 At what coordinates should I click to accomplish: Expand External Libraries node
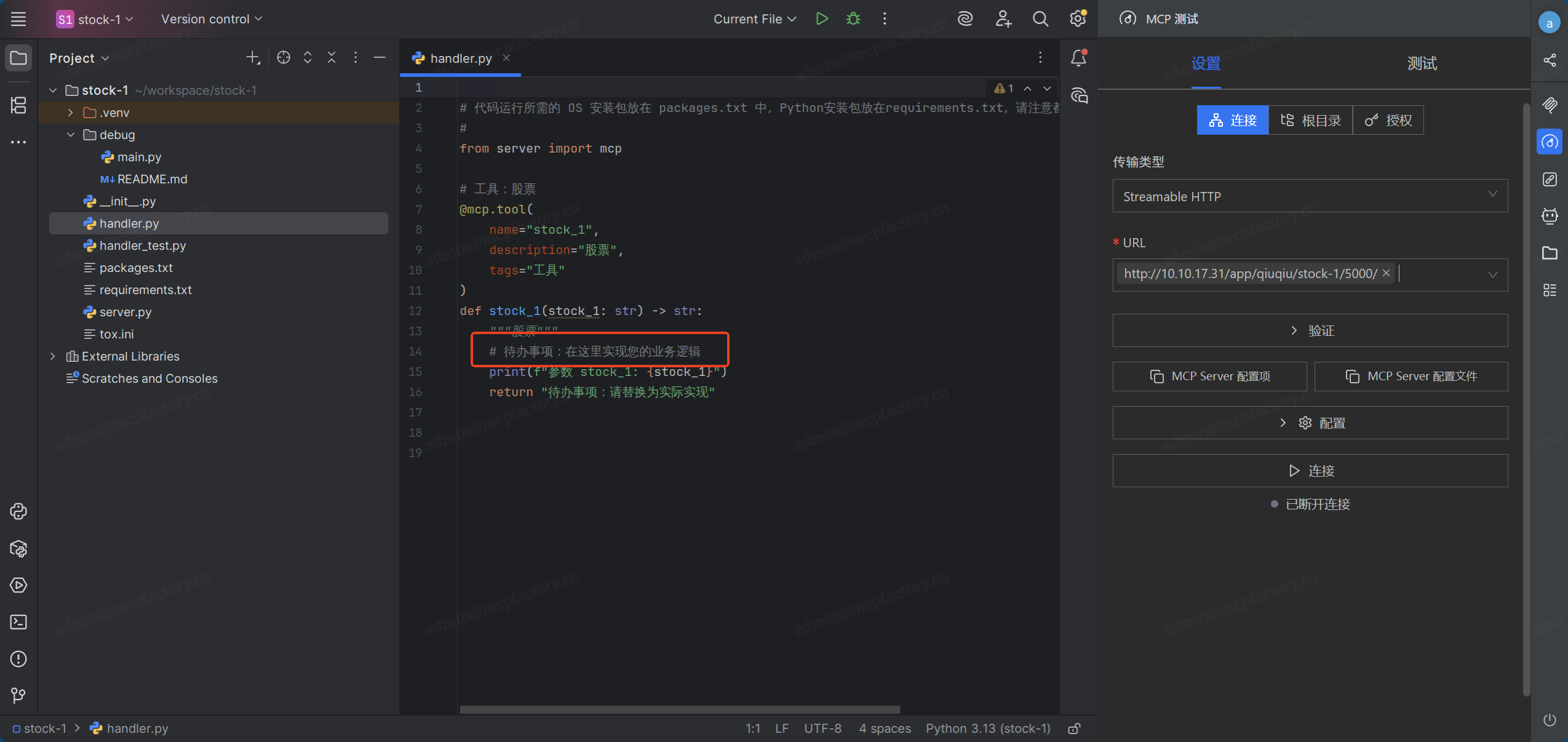53,356
